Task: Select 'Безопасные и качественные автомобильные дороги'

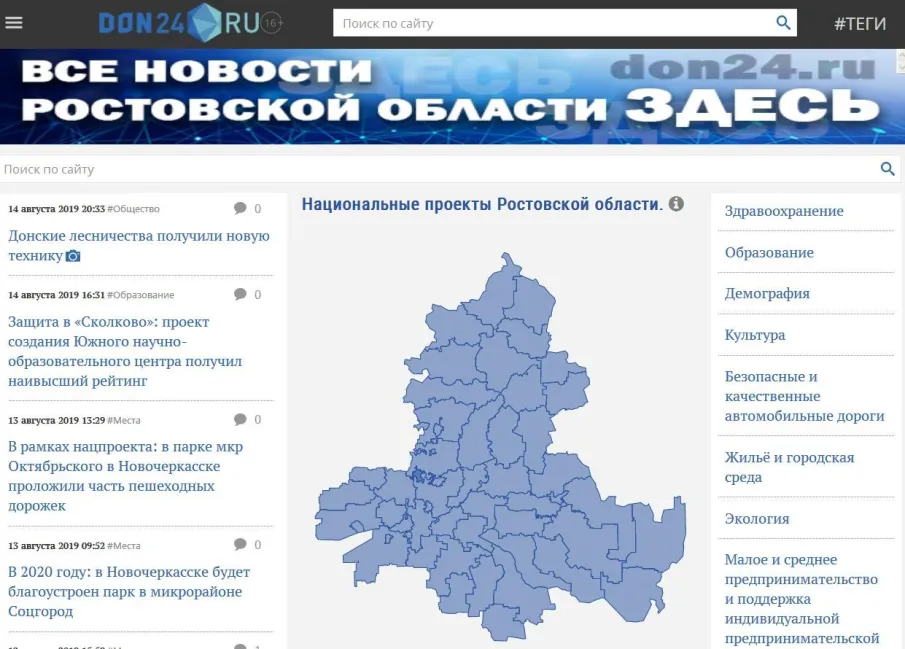Action: pos(805,396)
